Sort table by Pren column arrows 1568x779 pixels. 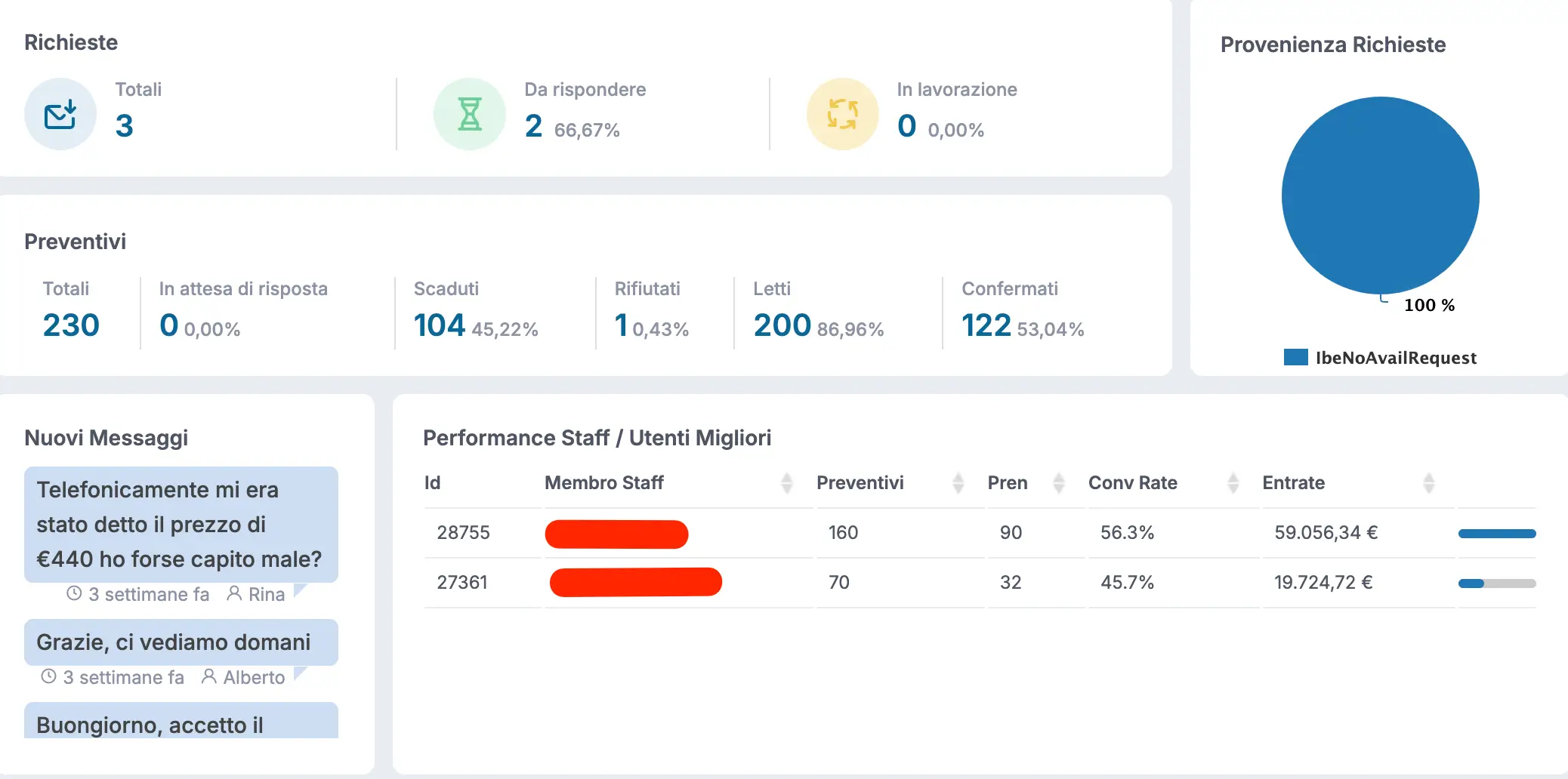tap(1058, 483)
